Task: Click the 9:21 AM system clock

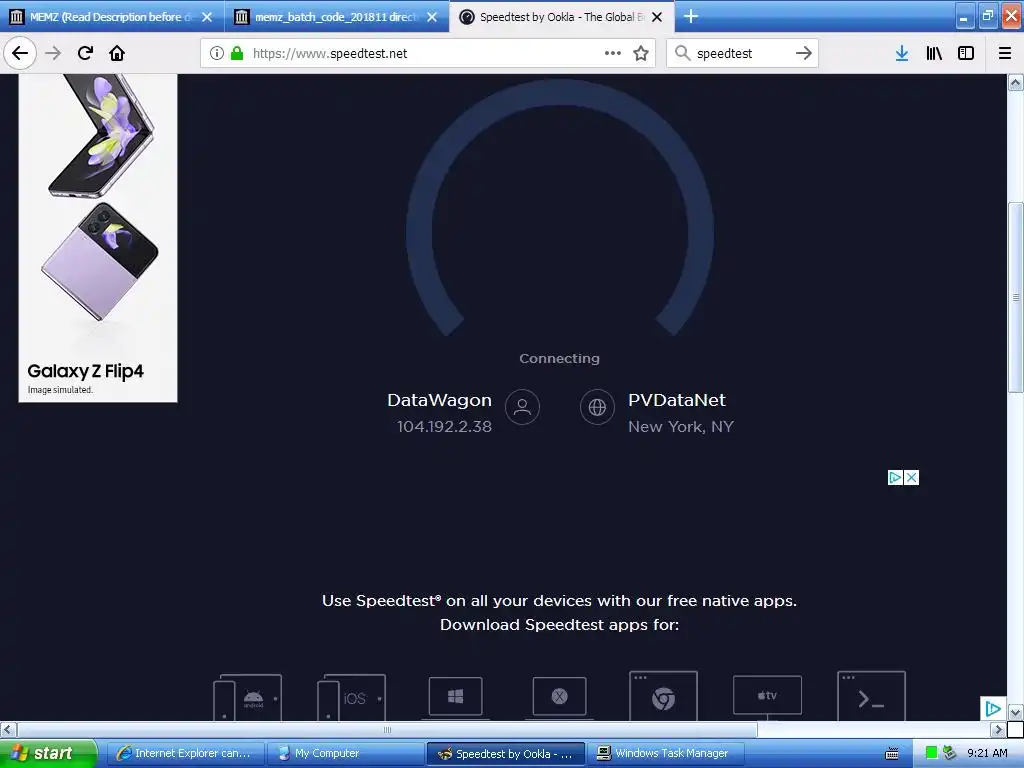Action: point(987,754)
